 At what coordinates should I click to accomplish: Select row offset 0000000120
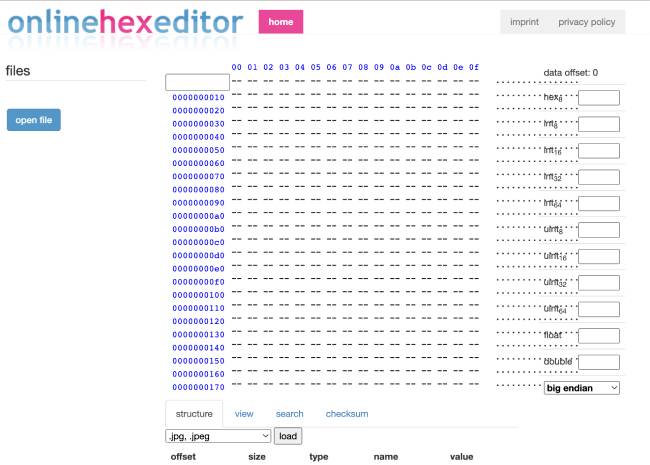(x=198, y=321)
